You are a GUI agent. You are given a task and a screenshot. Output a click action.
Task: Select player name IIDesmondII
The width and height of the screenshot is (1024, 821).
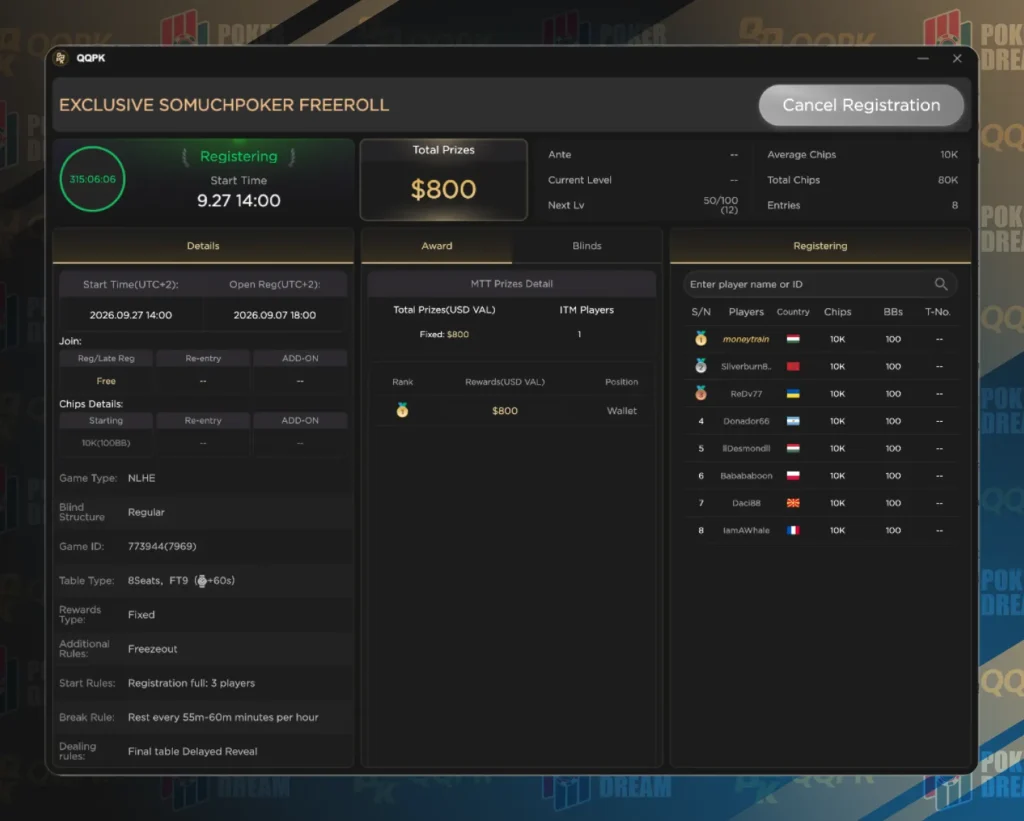coord(746,449)
